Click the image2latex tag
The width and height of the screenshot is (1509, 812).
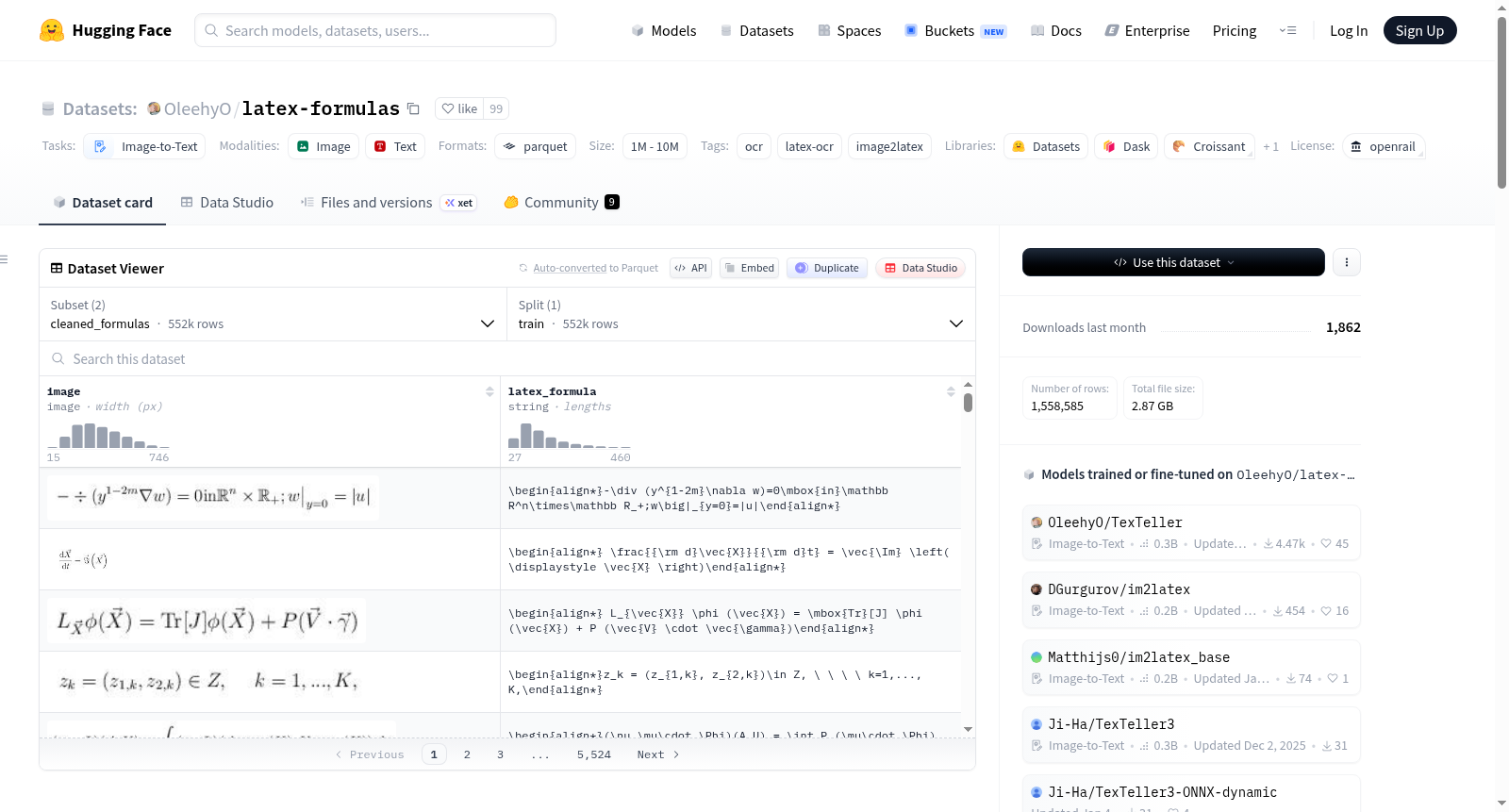pyautogui.click(x=889, y=146)
